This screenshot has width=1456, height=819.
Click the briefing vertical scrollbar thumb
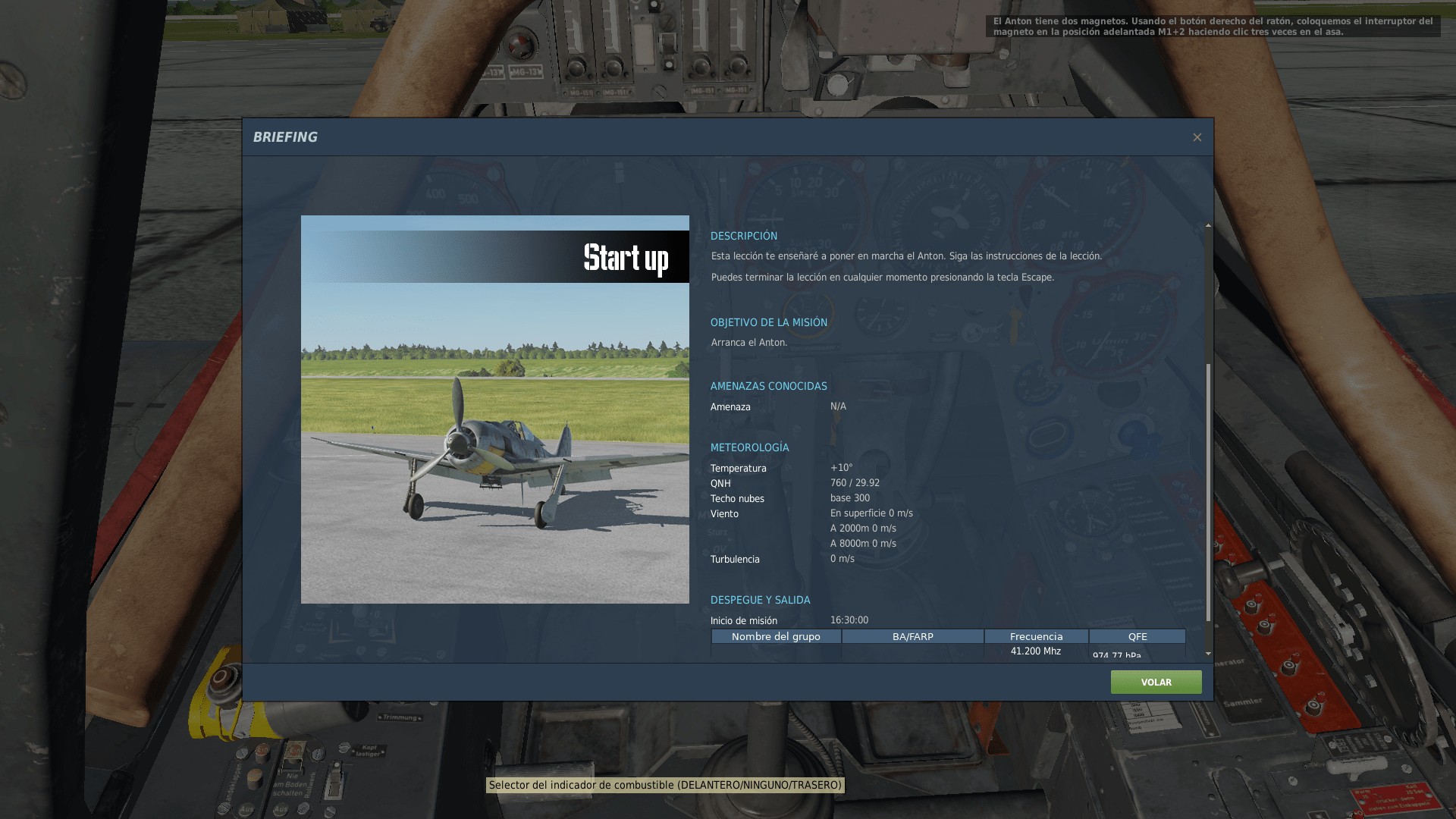coord(1208,493)
